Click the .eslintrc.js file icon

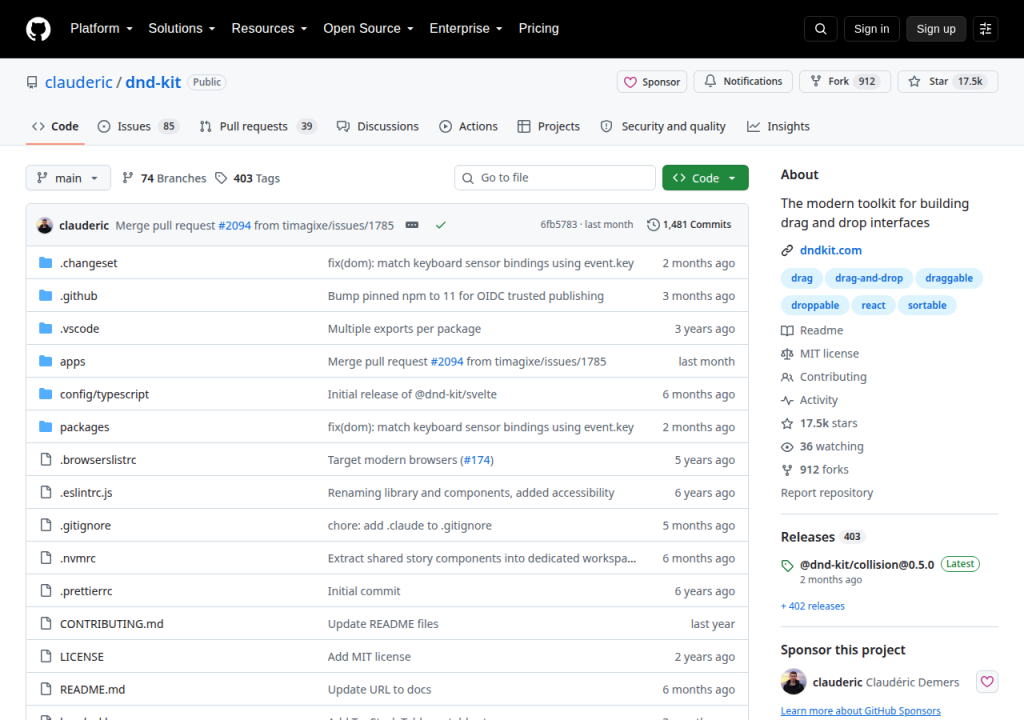(x=46, y=492)
